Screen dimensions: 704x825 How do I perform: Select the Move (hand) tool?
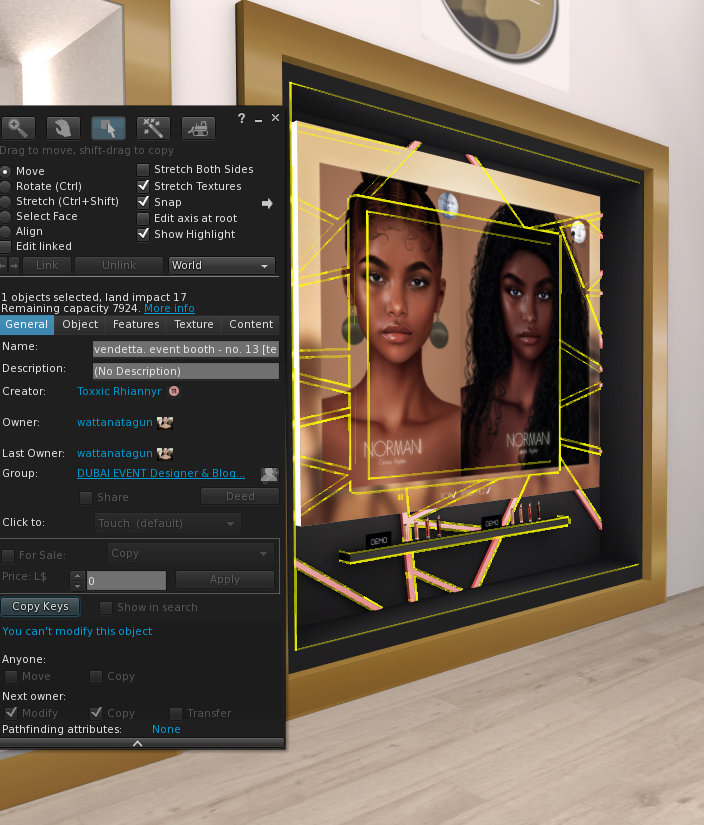coord(63,128)
